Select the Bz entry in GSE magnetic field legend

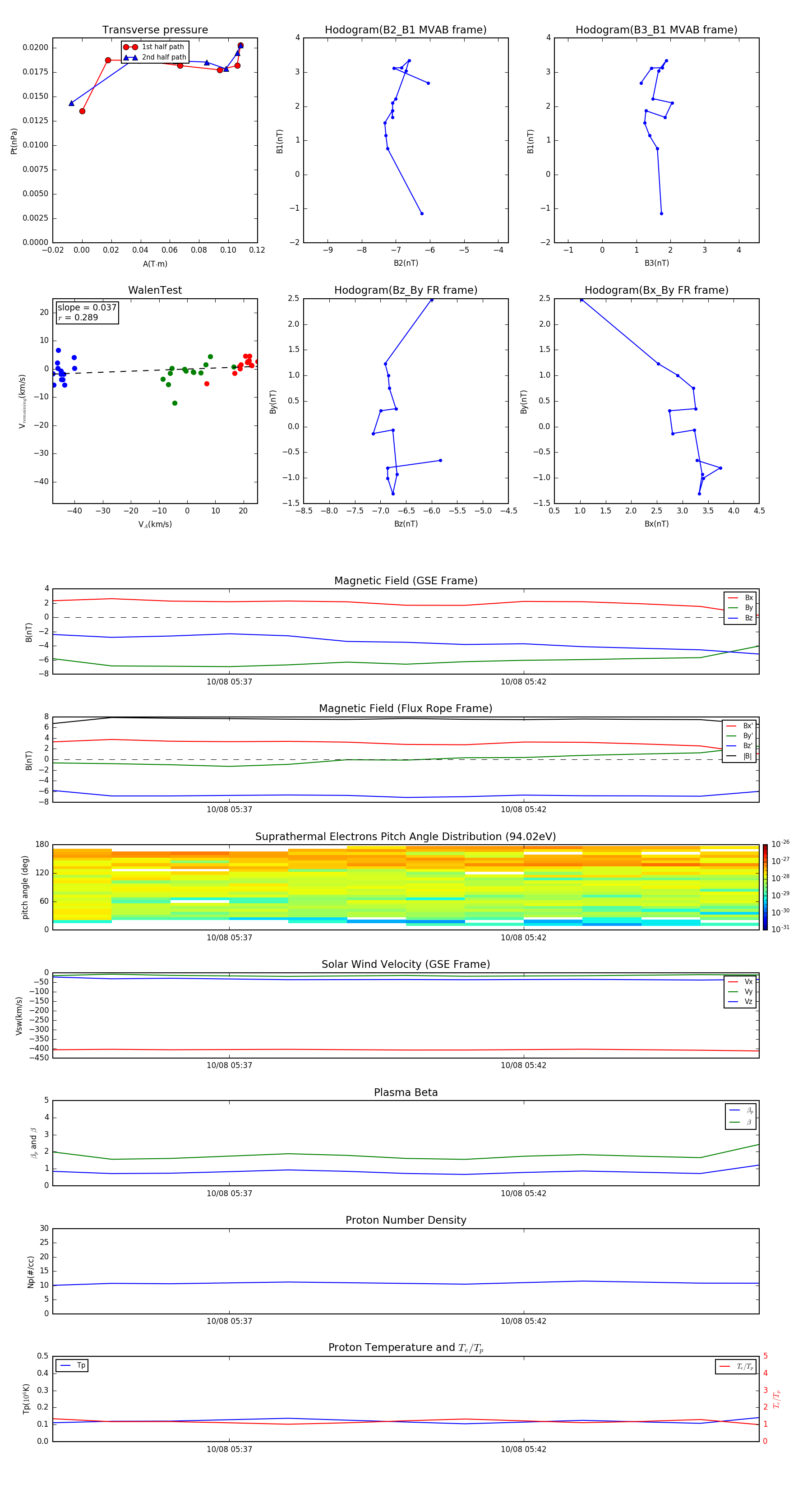[740, 618]
